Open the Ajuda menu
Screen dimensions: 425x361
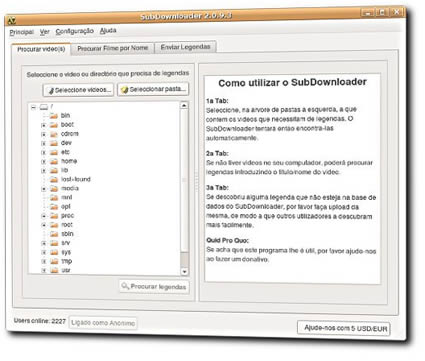[x=108, y=31]
